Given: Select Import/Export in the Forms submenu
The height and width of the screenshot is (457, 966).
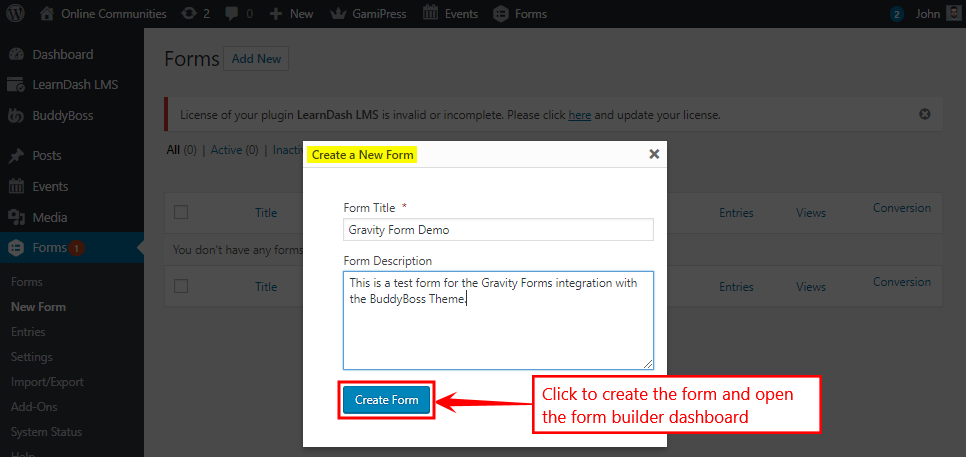Looking at the screenshot, I should tap(47, 382).
